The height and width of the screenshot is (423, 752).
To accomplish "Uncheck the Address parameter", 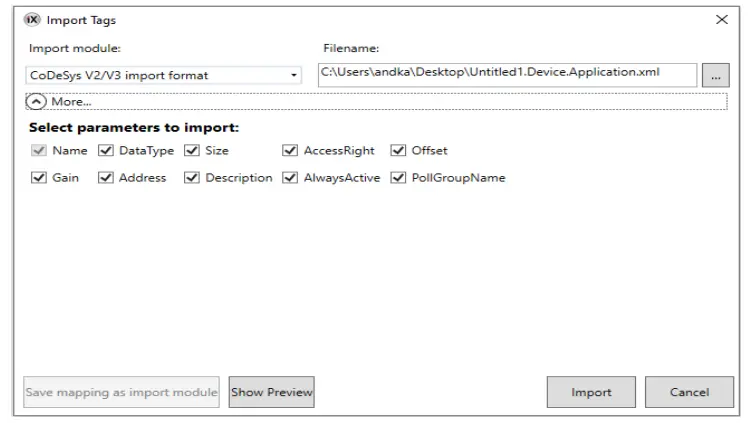I will (x=106, y=178).
